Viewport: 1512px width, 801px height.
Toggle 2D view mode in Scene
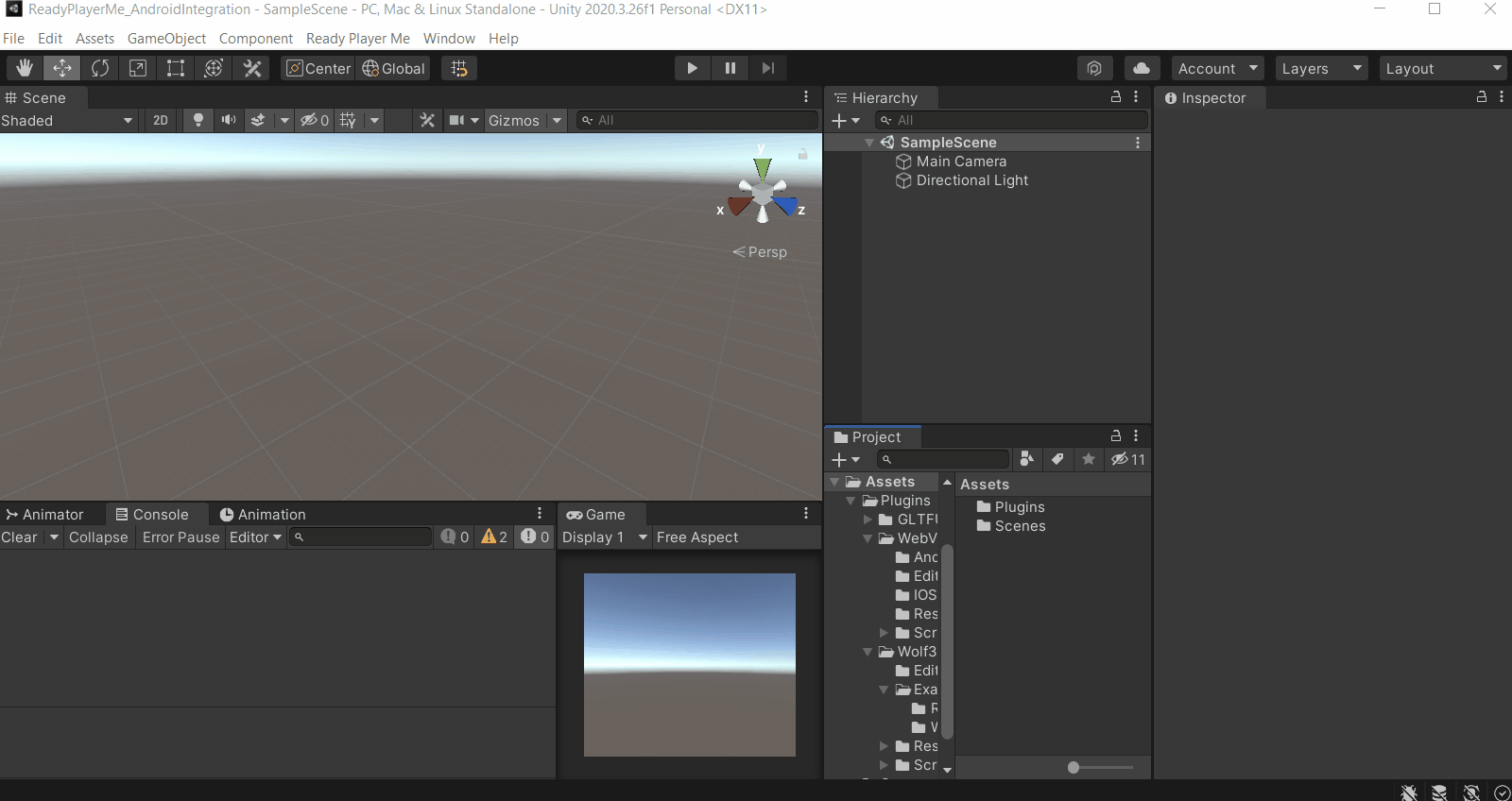click(161, 120)
